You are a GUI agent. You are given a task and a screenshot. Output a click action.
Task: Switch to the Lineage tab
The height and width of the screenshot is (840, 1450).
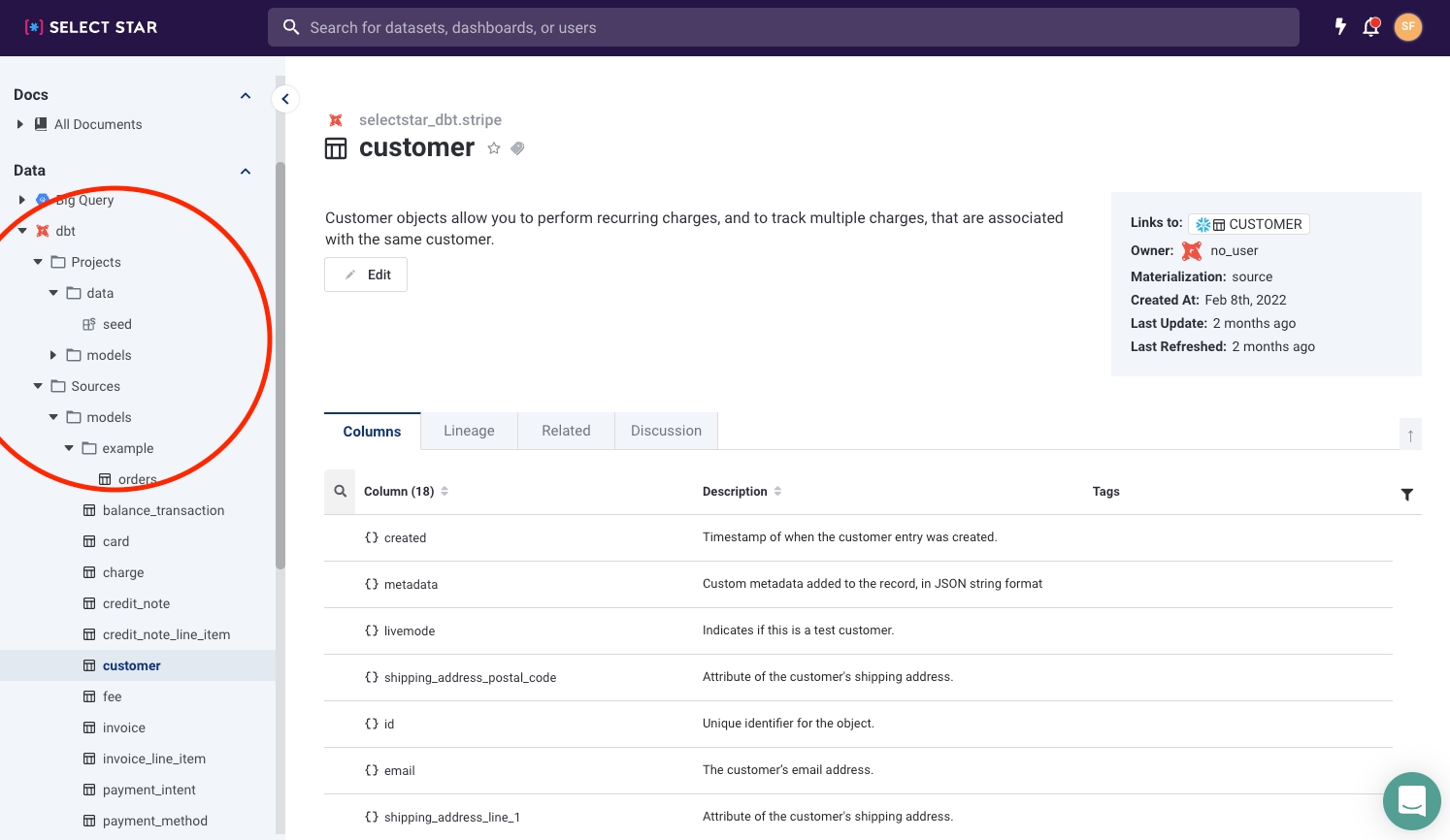(x=469, y=431)
